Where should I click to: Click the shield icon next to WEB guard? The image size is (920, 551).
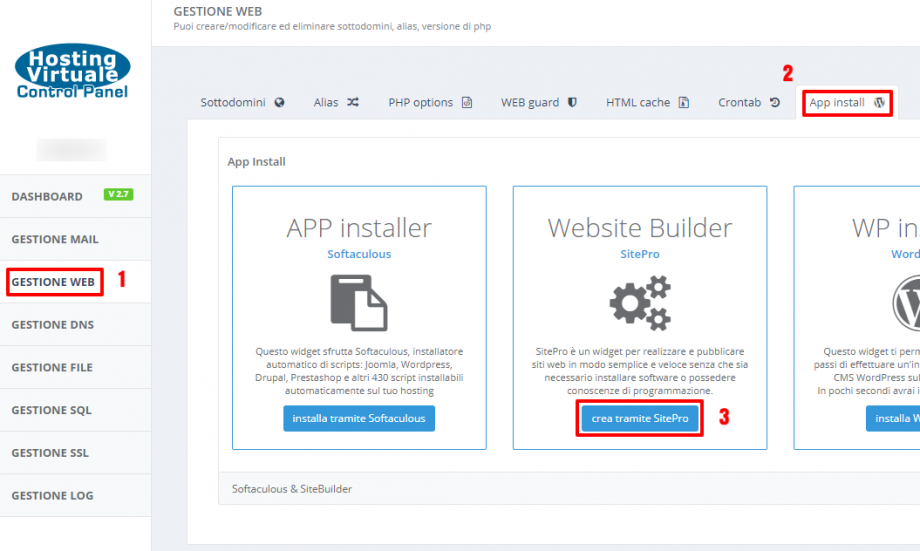click(572, 102)
